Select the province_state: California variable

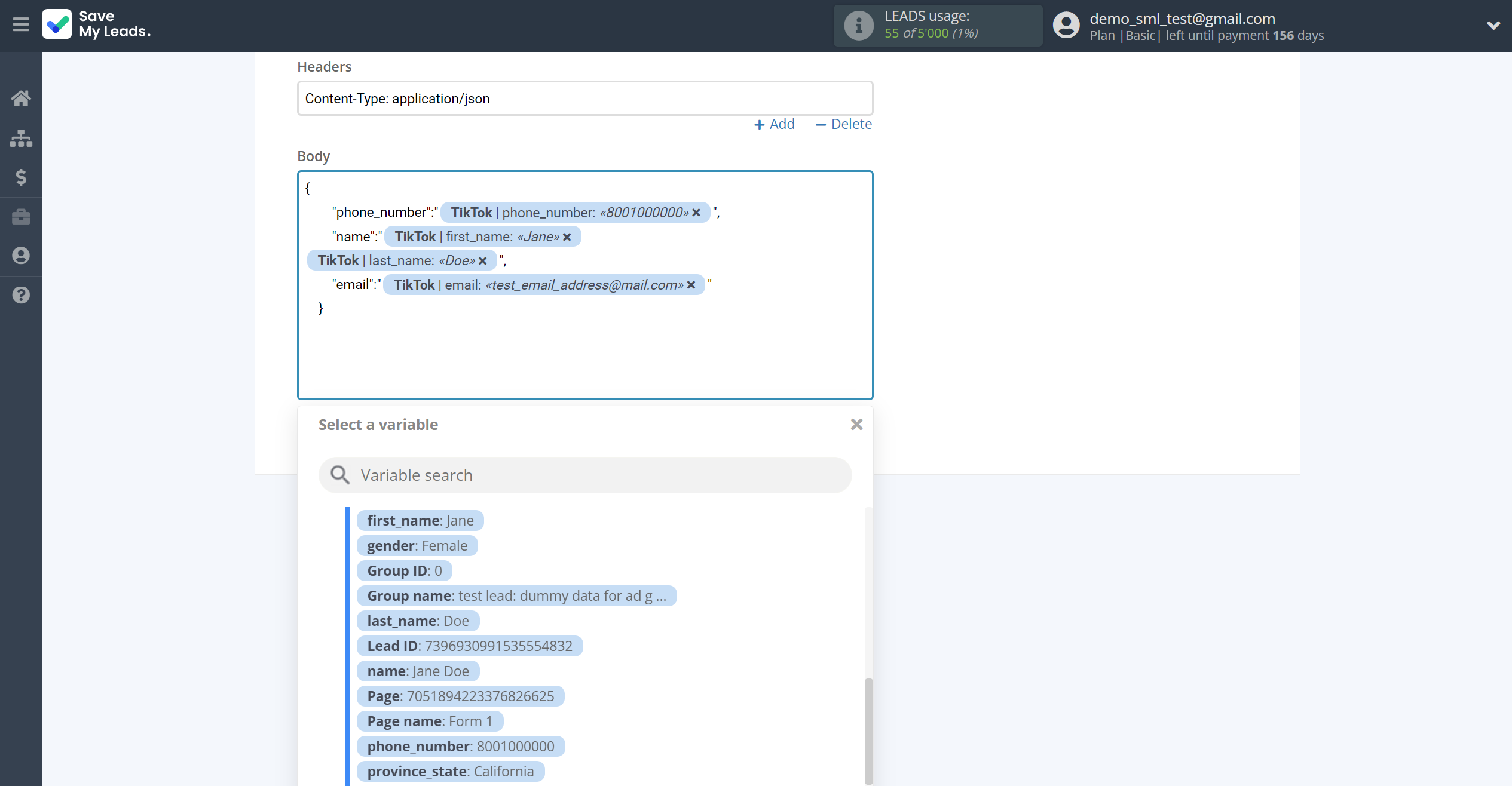click(451, 772)
